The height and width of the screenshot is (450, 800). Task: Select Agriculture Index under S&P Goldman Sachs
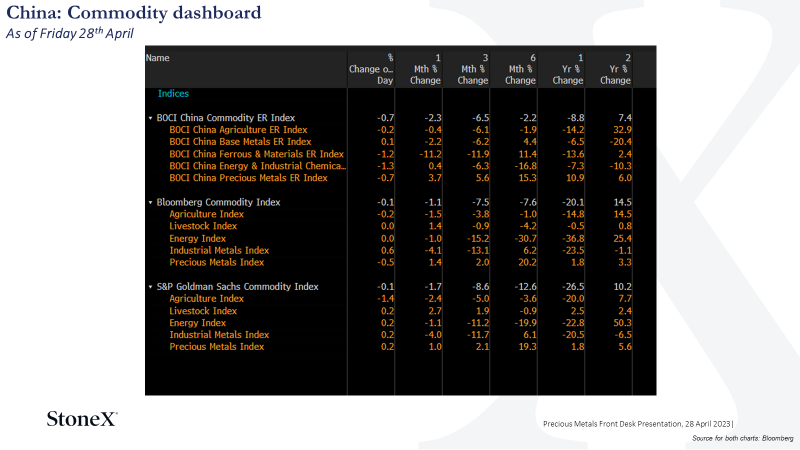click(x=207, y=298)
